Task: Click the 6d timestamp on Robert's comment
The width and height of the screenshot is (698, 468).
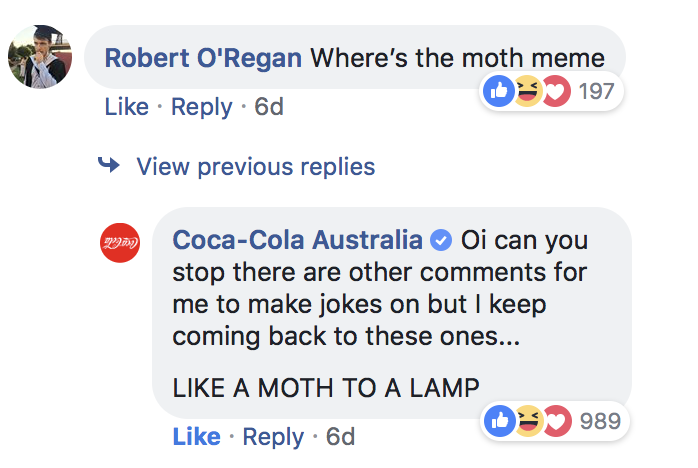Action: pyautogui.click(x=269, y=106)
